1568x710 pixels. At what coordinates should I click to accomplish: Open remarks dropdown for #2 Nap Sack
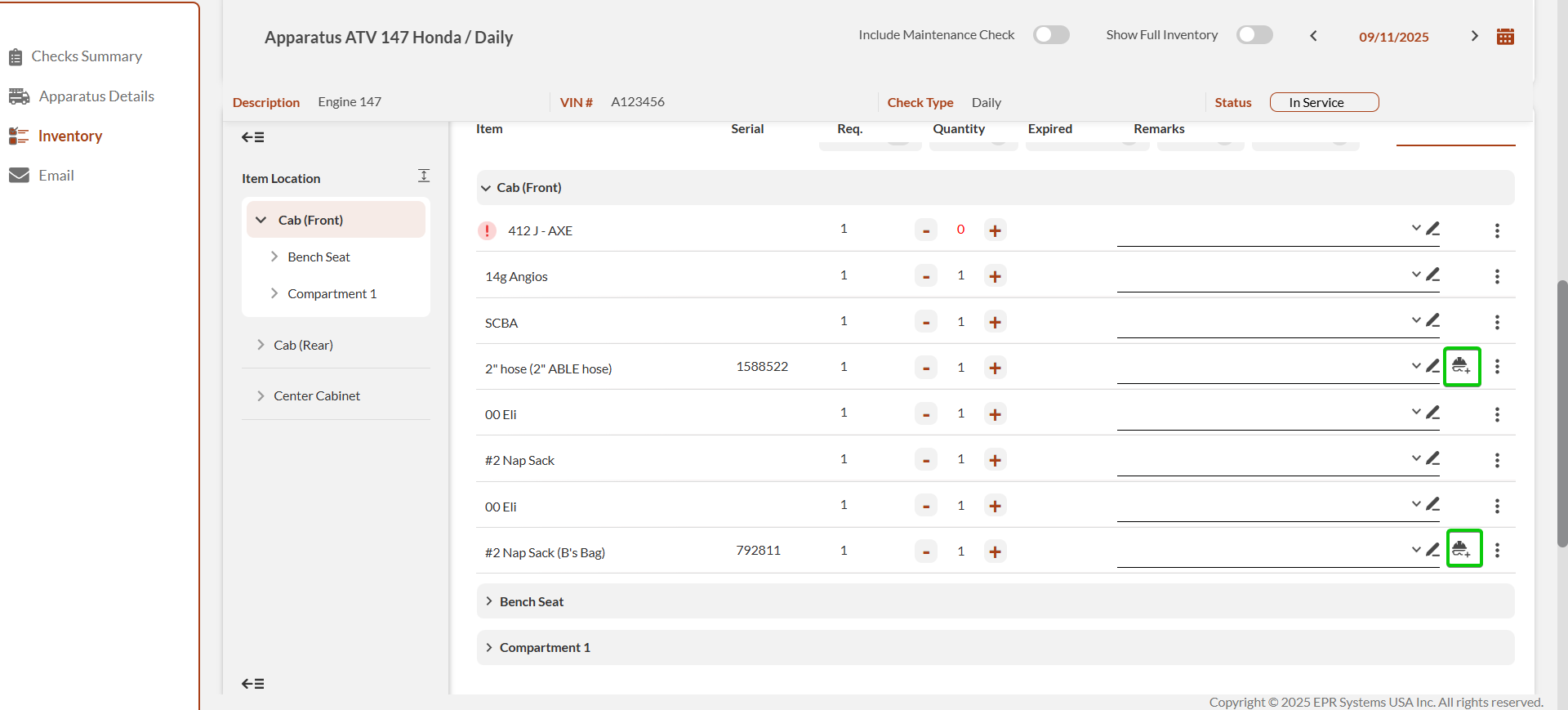(x=1416, y=458)
